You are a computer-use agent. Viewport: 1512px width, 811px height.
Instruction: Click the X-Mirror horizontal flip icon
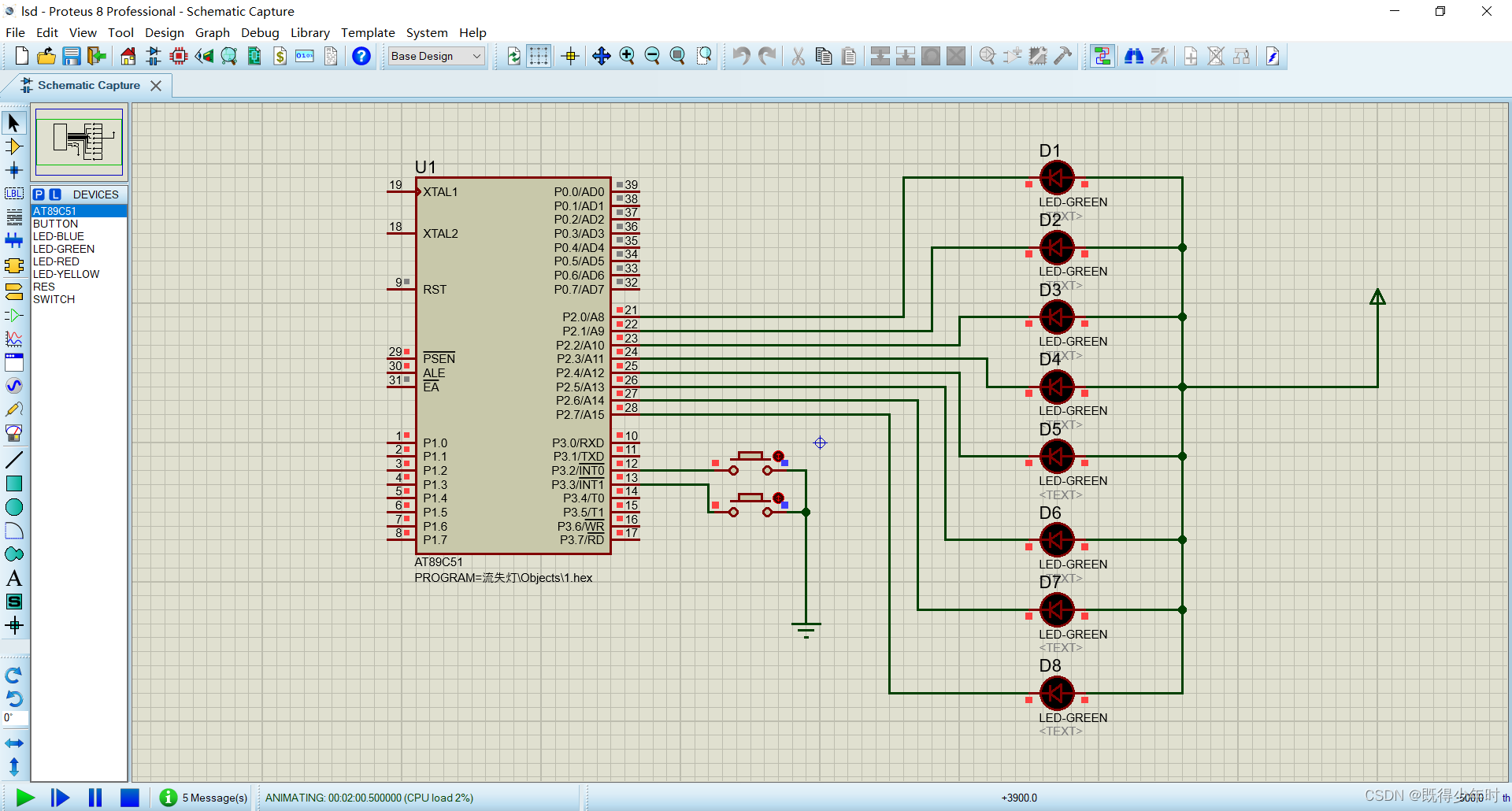click(x=14, y=743)
